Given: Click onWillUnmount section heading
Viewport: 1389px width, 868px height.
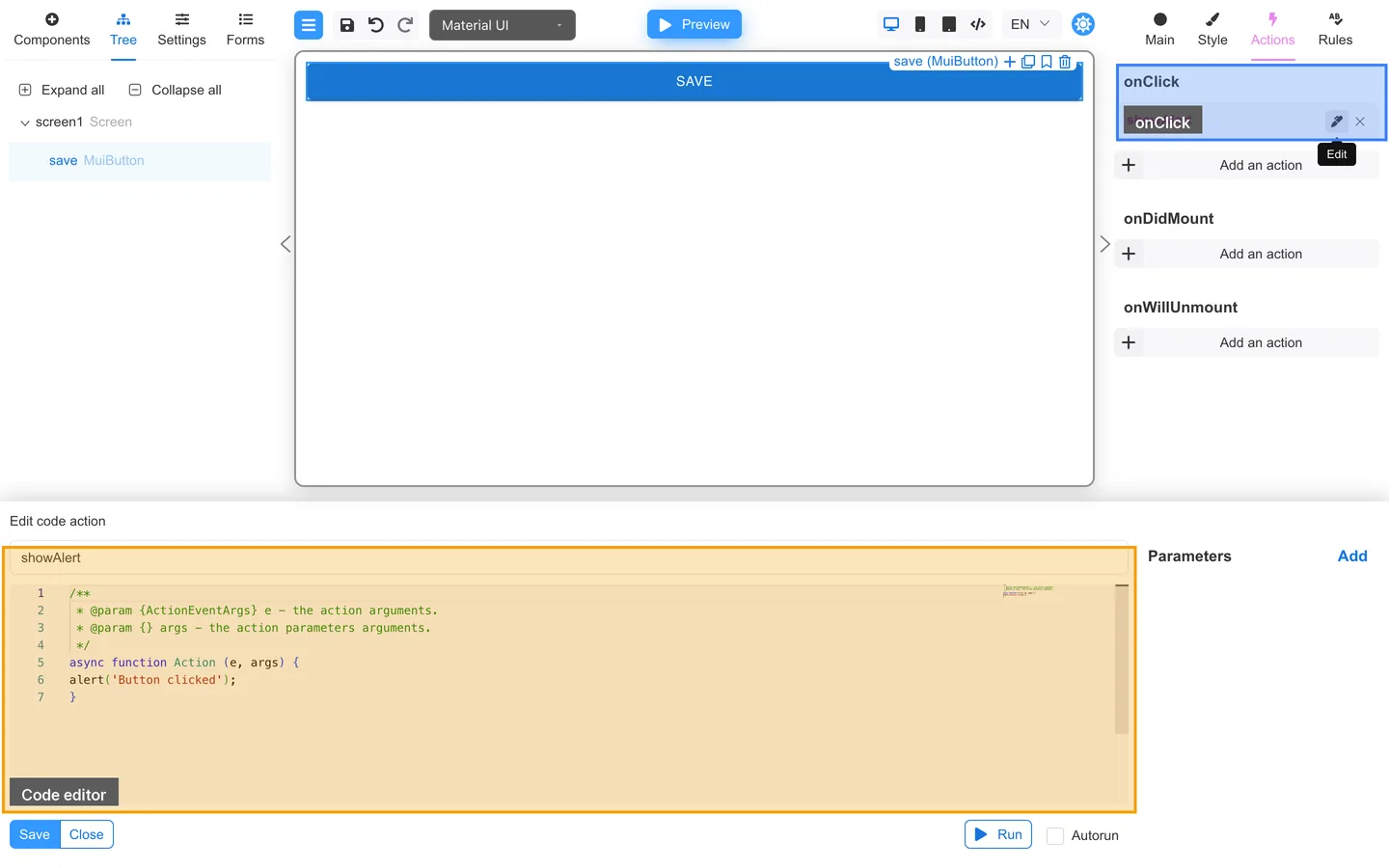Looking at the screenshot, I should [x=1181, y=308].
